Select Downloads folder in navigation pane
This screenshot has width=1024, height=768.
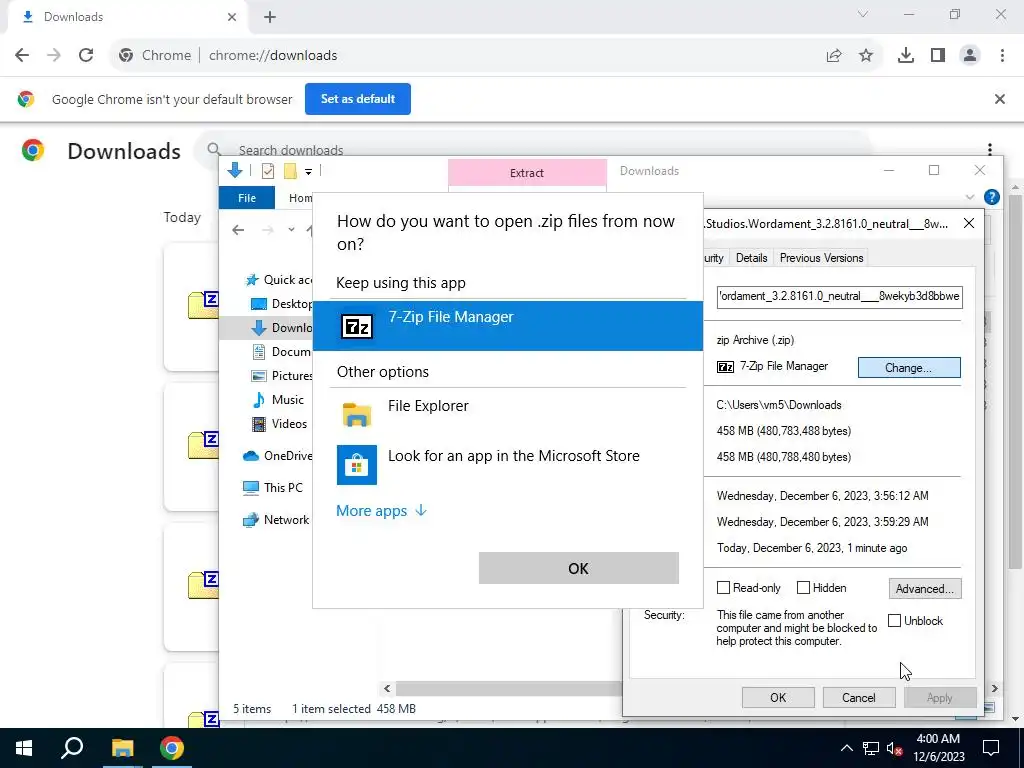click(x=281, y=328)
